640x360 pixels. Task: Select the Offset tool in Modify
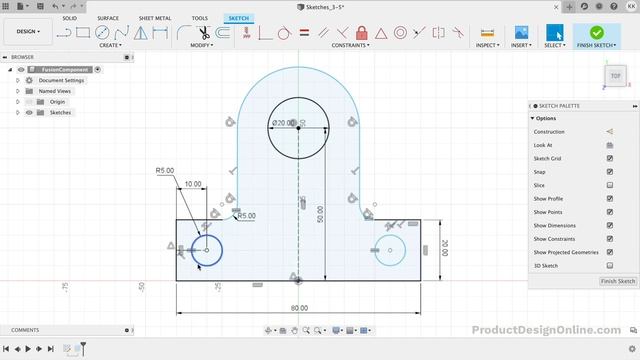pyautogui.click(x=222, y=33)
